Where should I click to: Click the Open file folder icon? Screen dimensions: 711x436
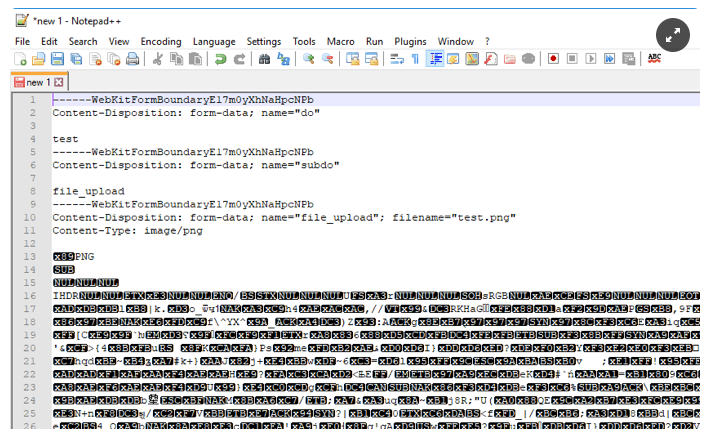[39, 59]
